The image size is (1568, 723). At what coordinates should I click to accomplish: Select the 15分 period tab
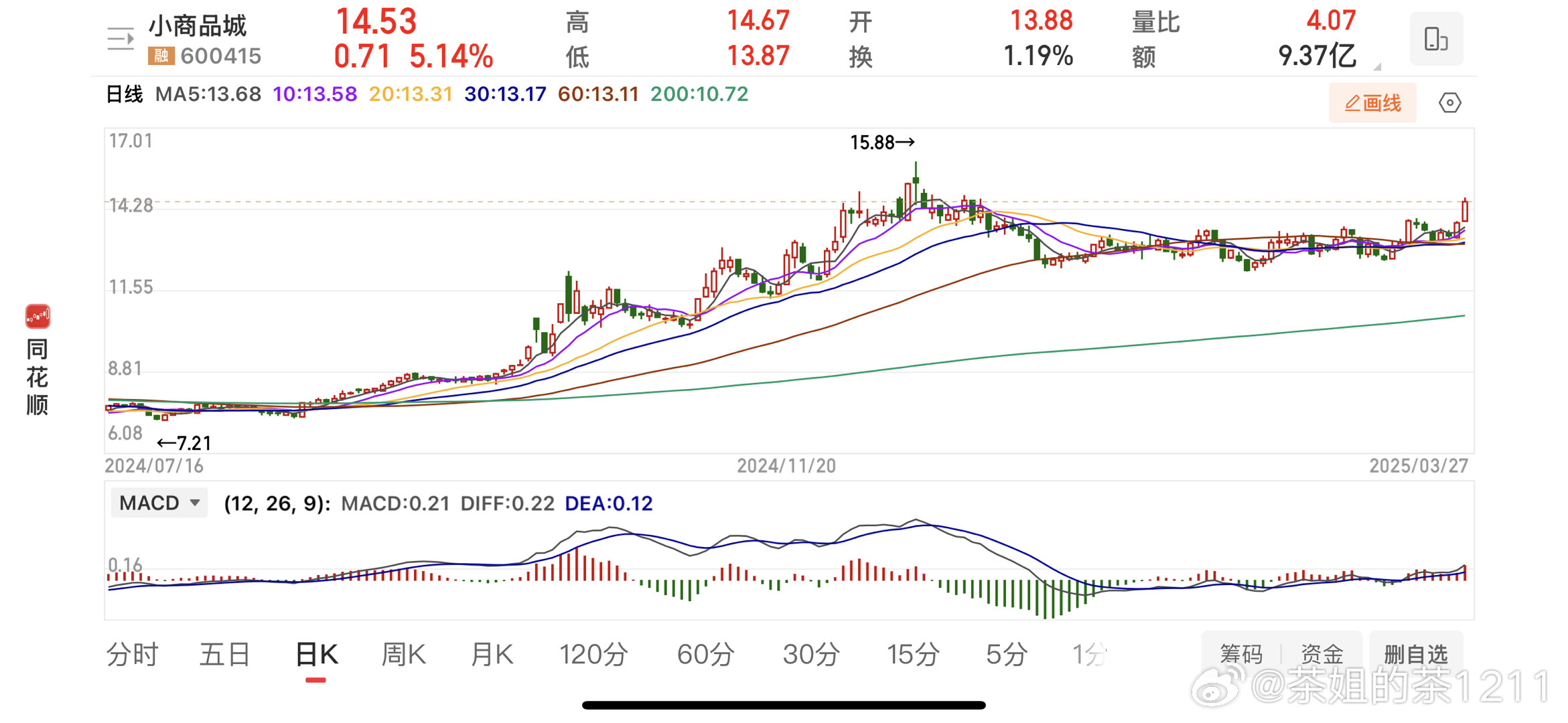point(913,654)
